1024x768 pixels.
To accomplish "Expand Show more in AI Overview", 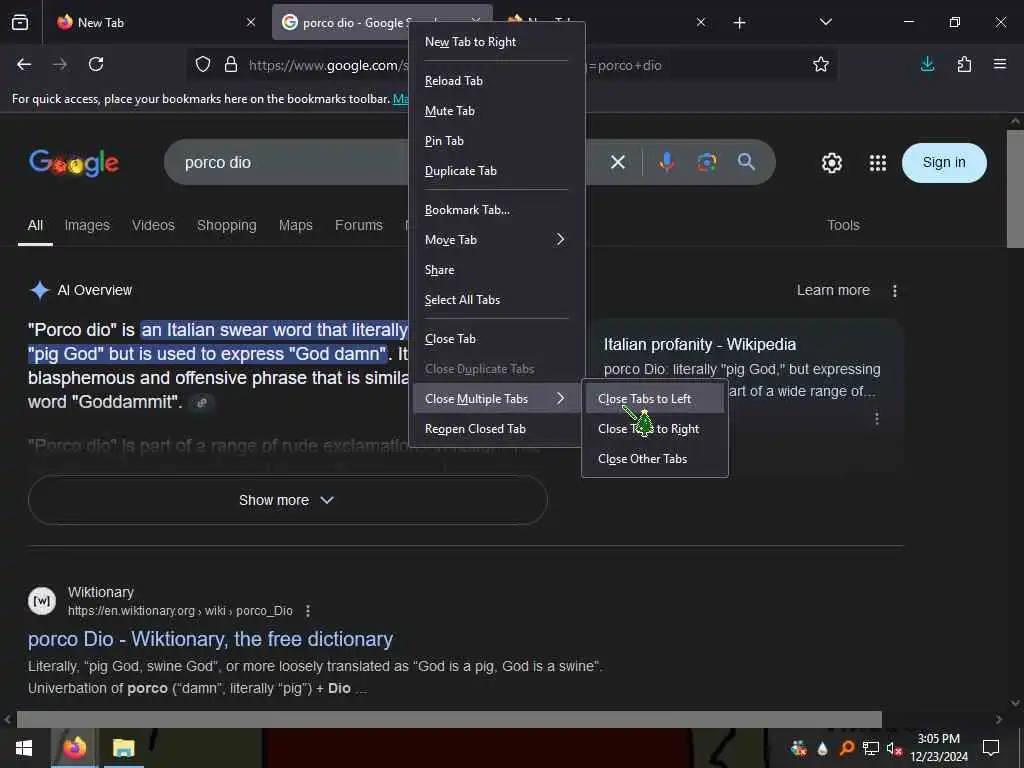I will [287, 500].
